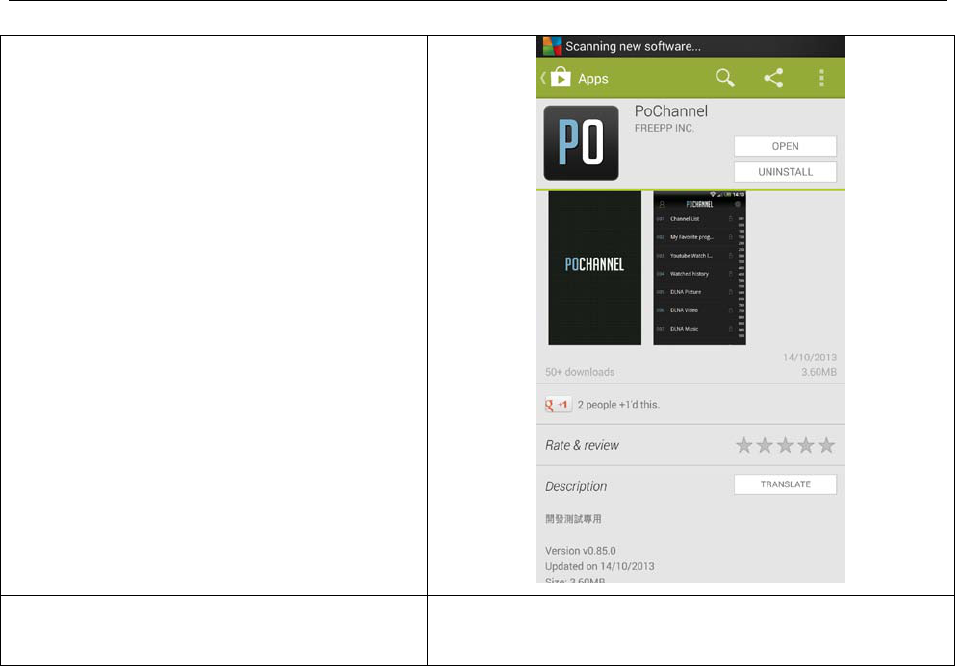Tap the Google +1 button

[x=558, y=405]
